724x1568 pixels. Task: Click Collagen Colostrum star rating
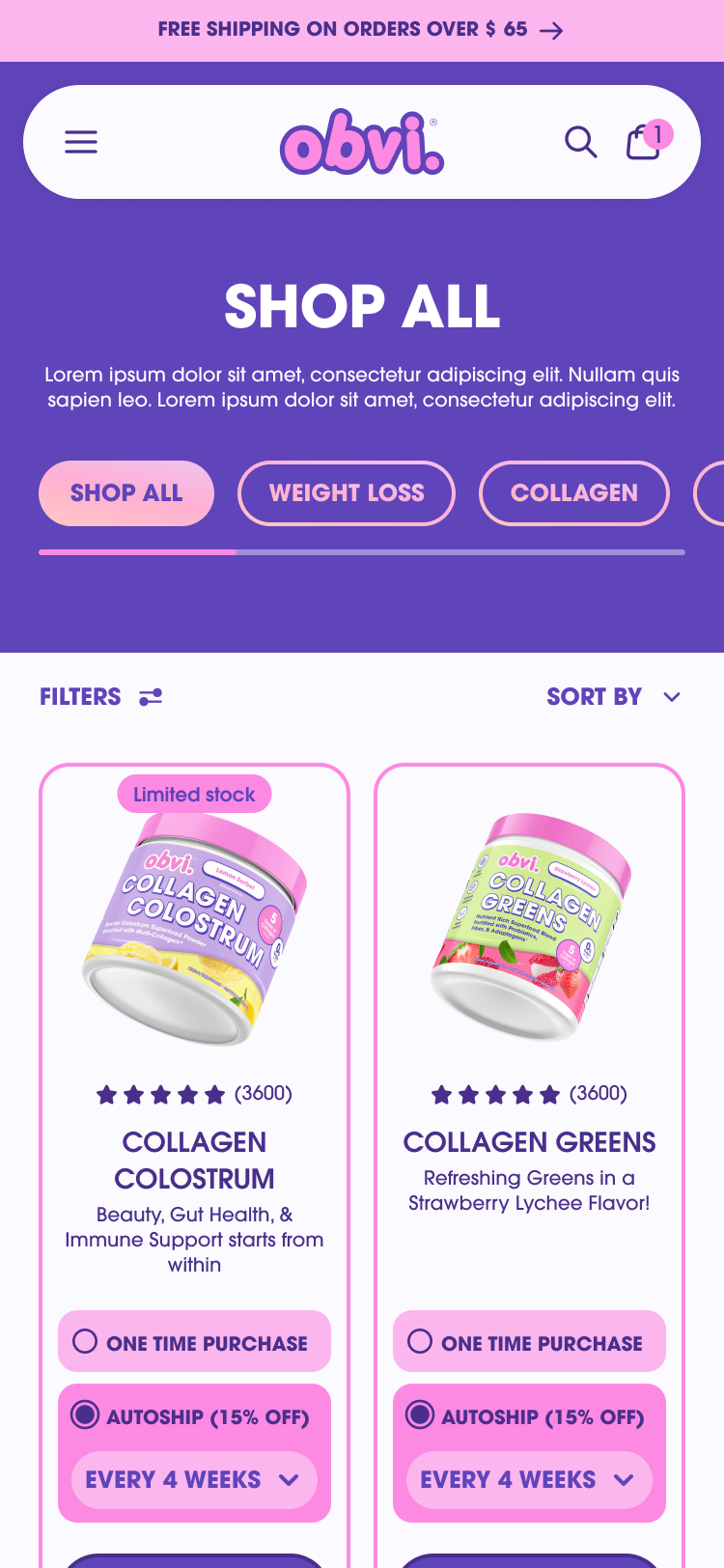click(x=194, y=1094)
